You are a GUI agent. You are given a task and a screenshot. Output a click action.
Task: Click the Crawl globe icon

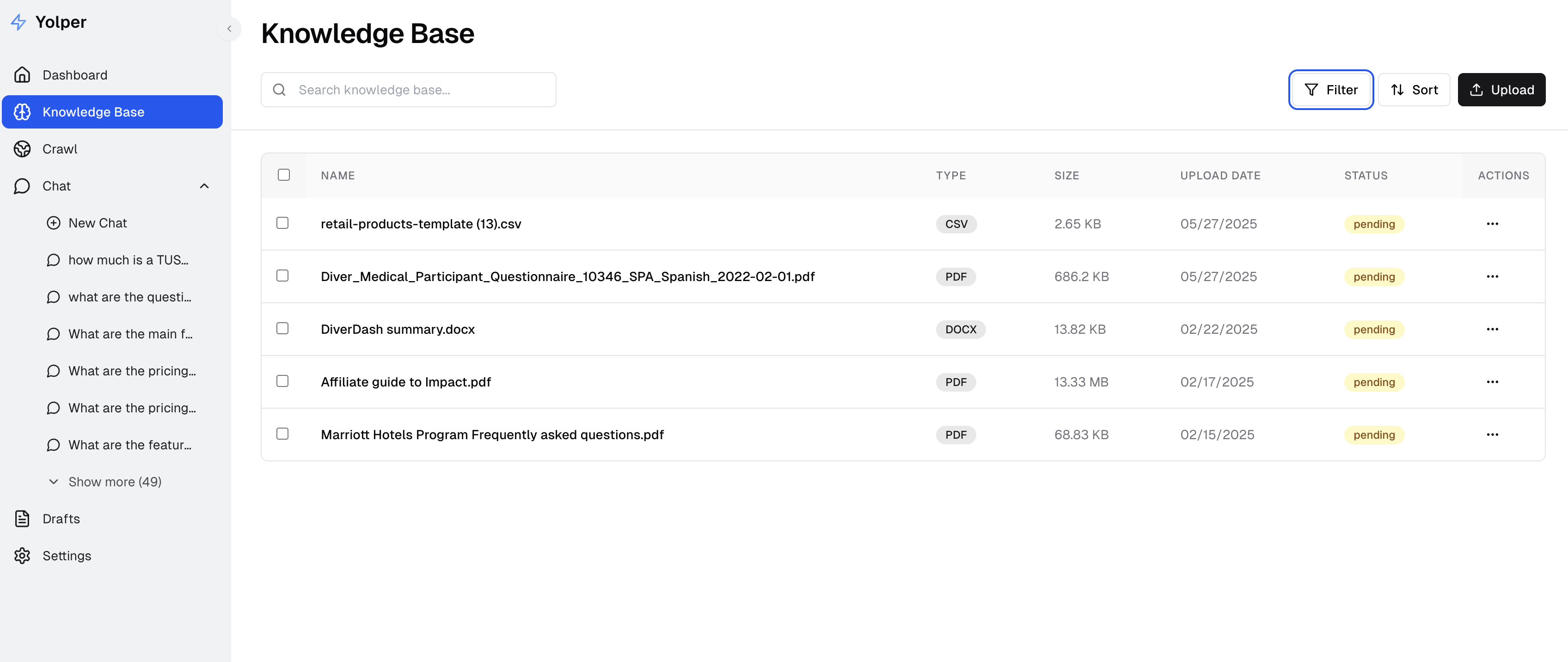coord(23,149)
